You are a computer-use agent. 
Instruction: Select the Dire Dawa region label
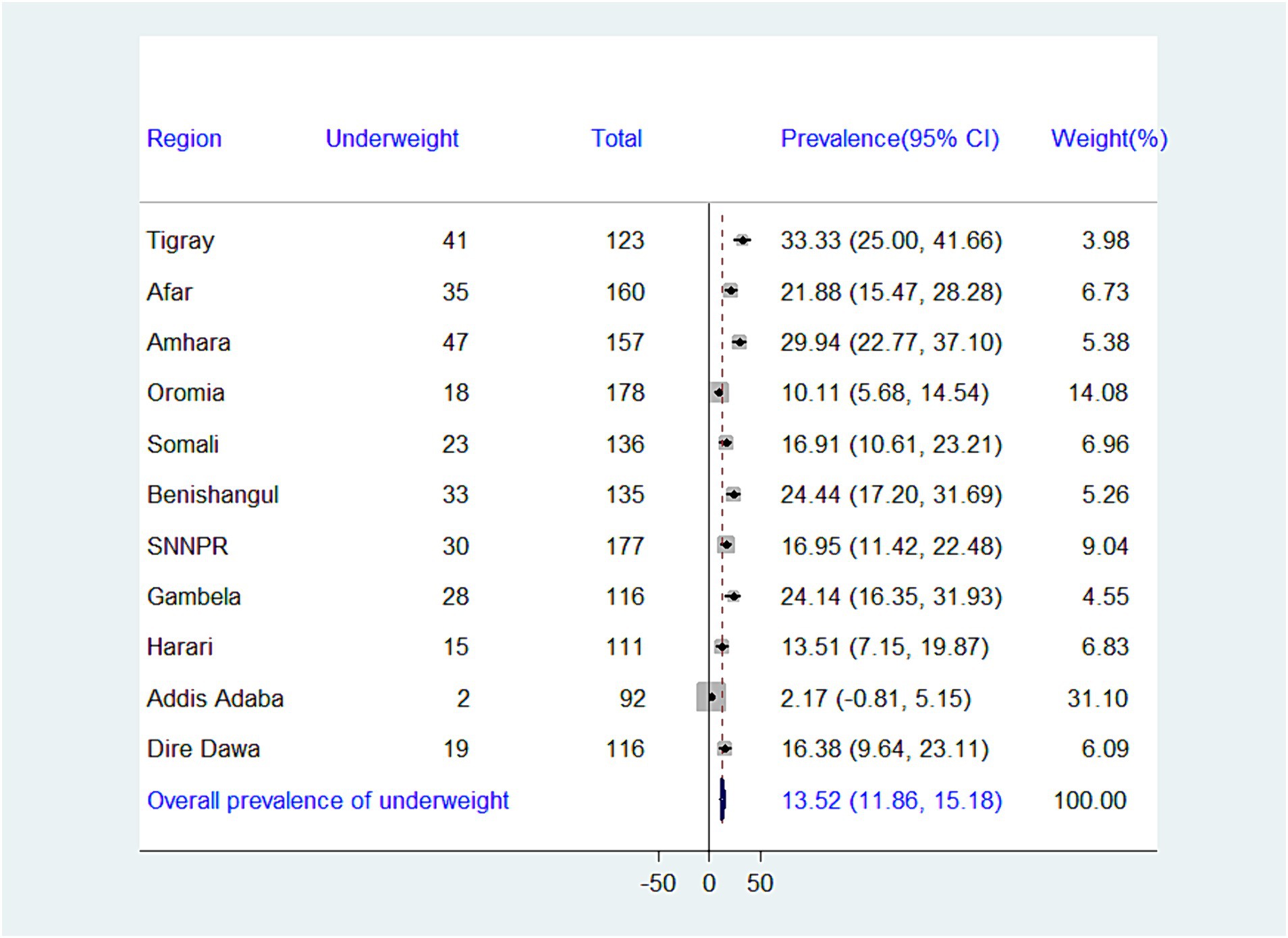(x=203, y=749)
